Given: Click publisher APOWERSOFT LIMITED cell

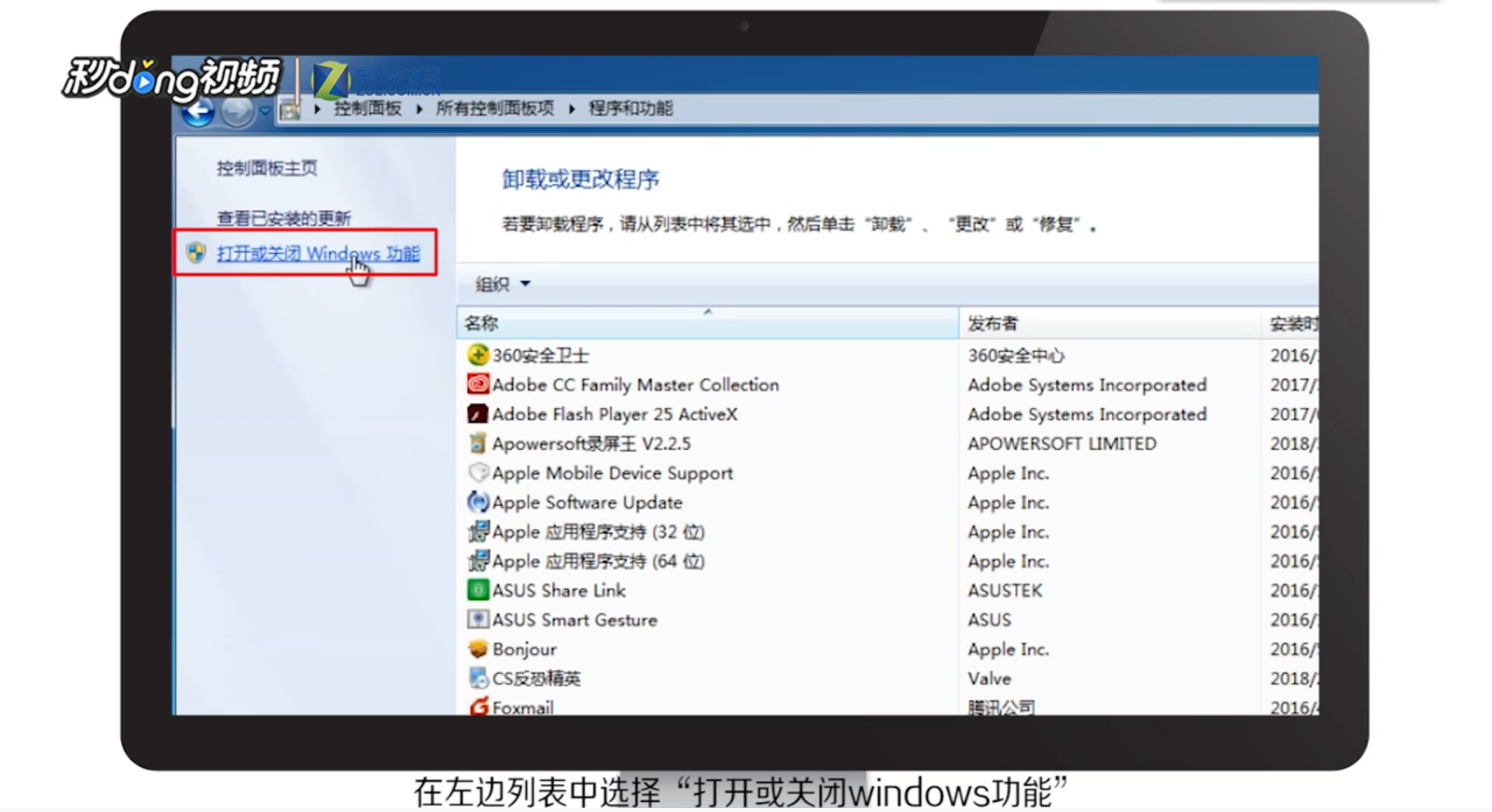Looking at the screenshot, I should (x=1062, y=444).
